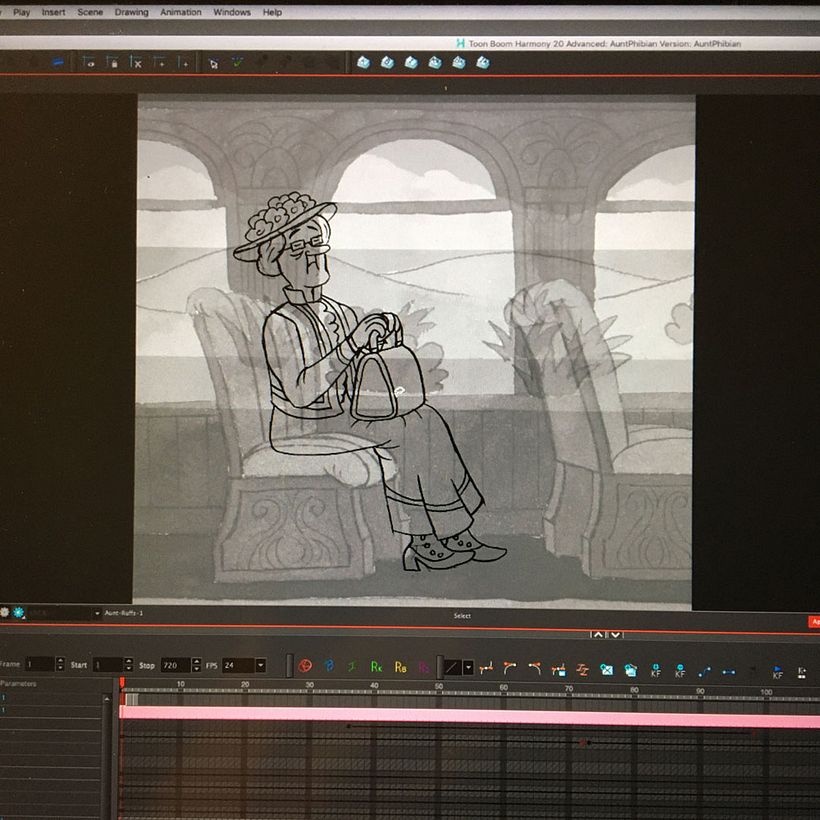820x820 pixels.
Task: Toggle the green Rx rotation filter
Action: pos(377,667)
